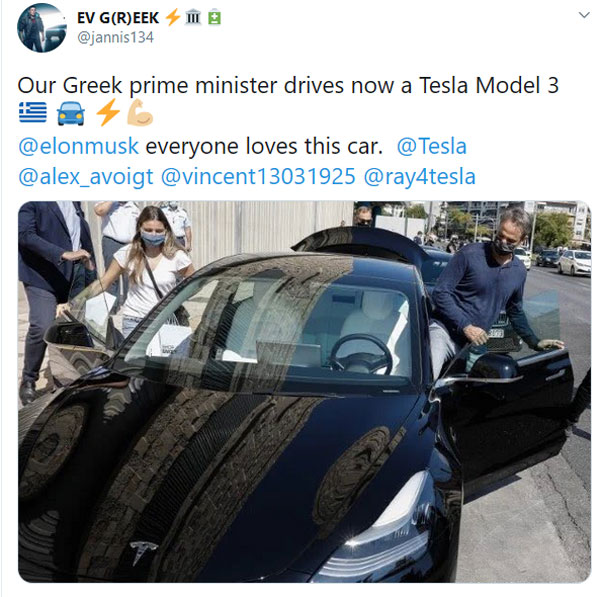Open the EV G(R)EEK display name
The image size is (600, 597).
[x=118, y=18]
